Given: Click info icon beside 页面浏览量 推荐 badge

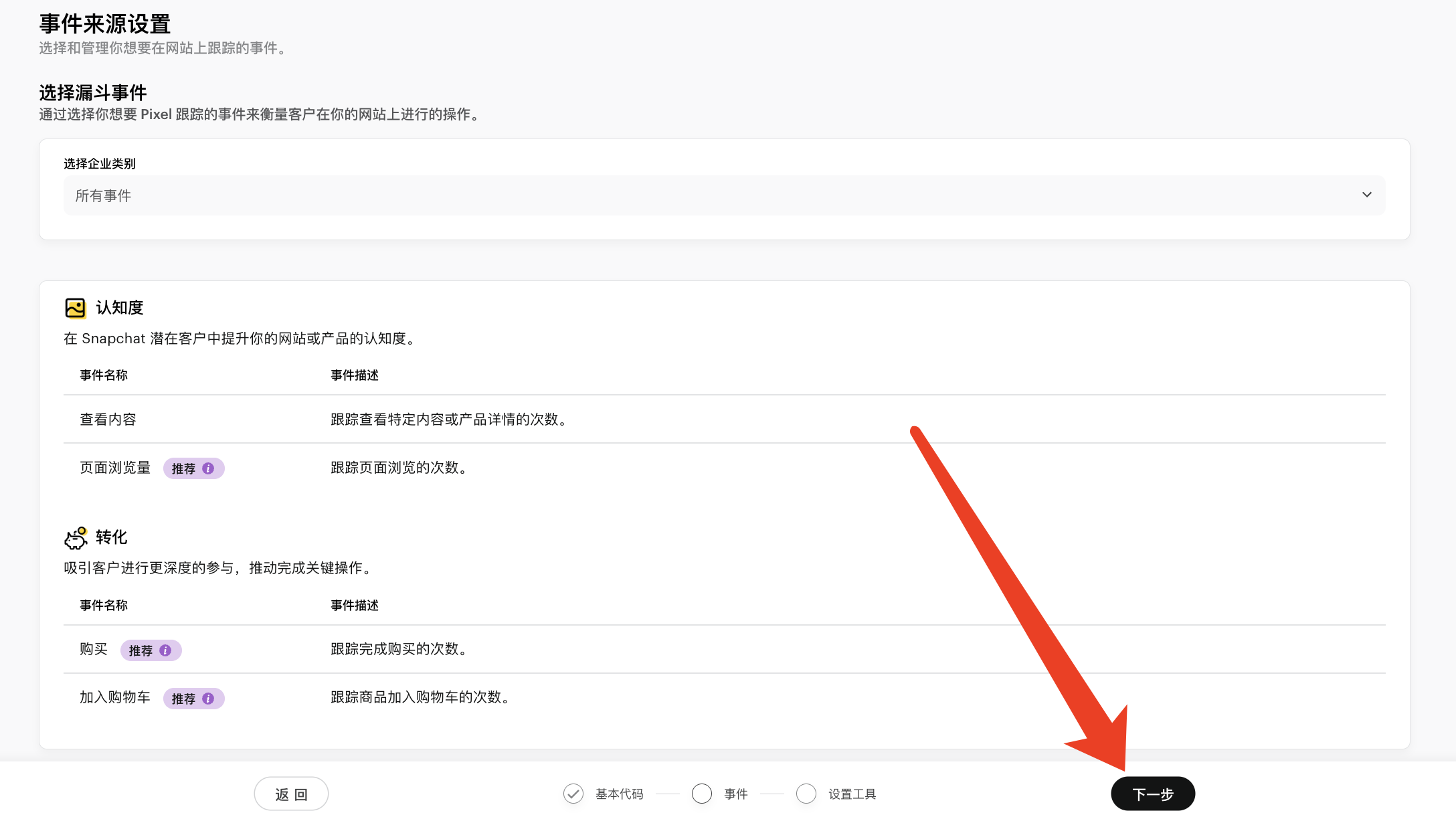Looking at the screenshot, I should click(x=208, y=468).
